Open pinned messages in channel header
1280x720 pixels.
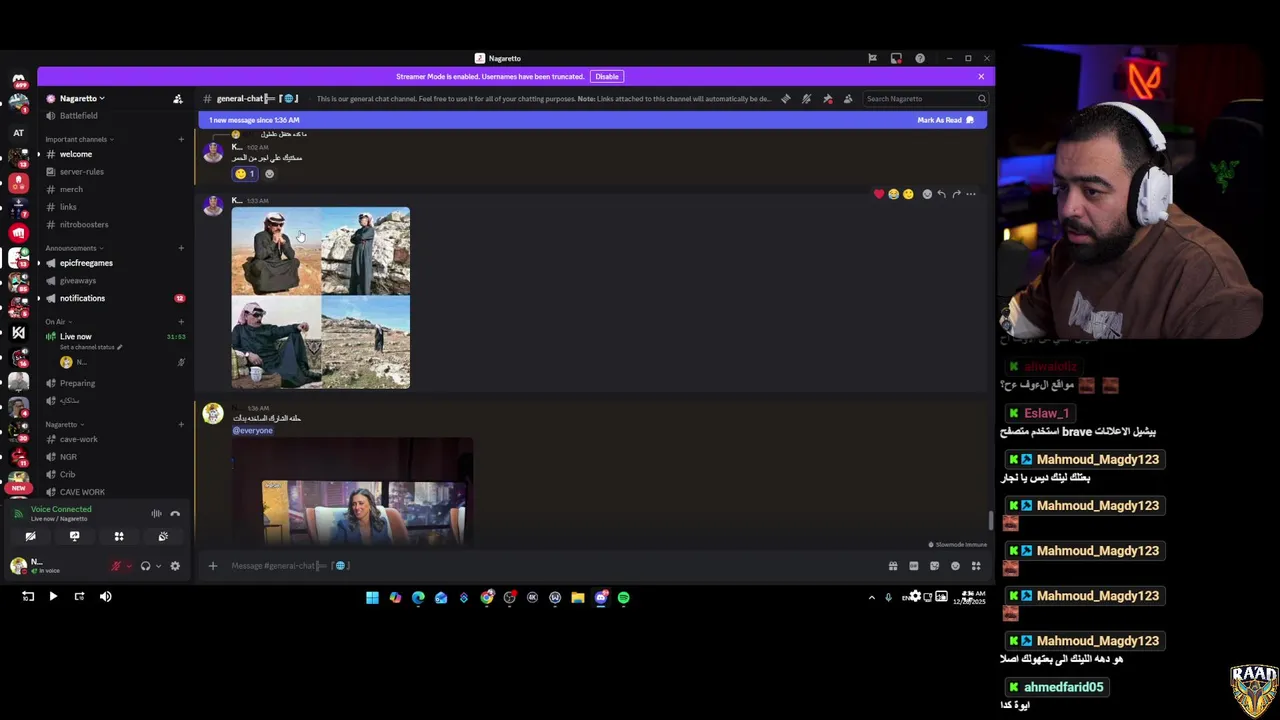827,99
